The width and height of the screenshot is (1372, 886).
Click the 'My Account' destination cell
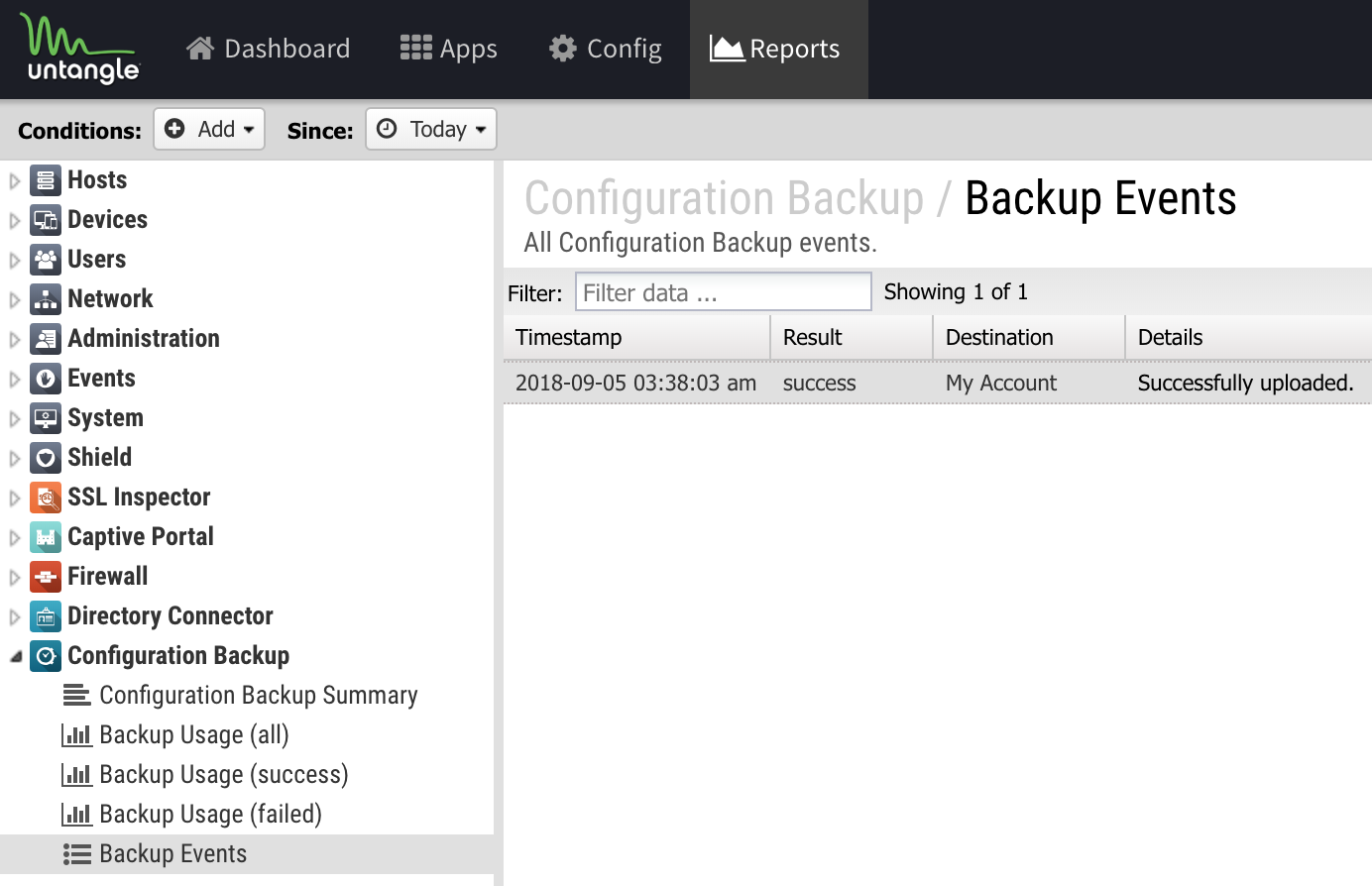(1029, 383)
